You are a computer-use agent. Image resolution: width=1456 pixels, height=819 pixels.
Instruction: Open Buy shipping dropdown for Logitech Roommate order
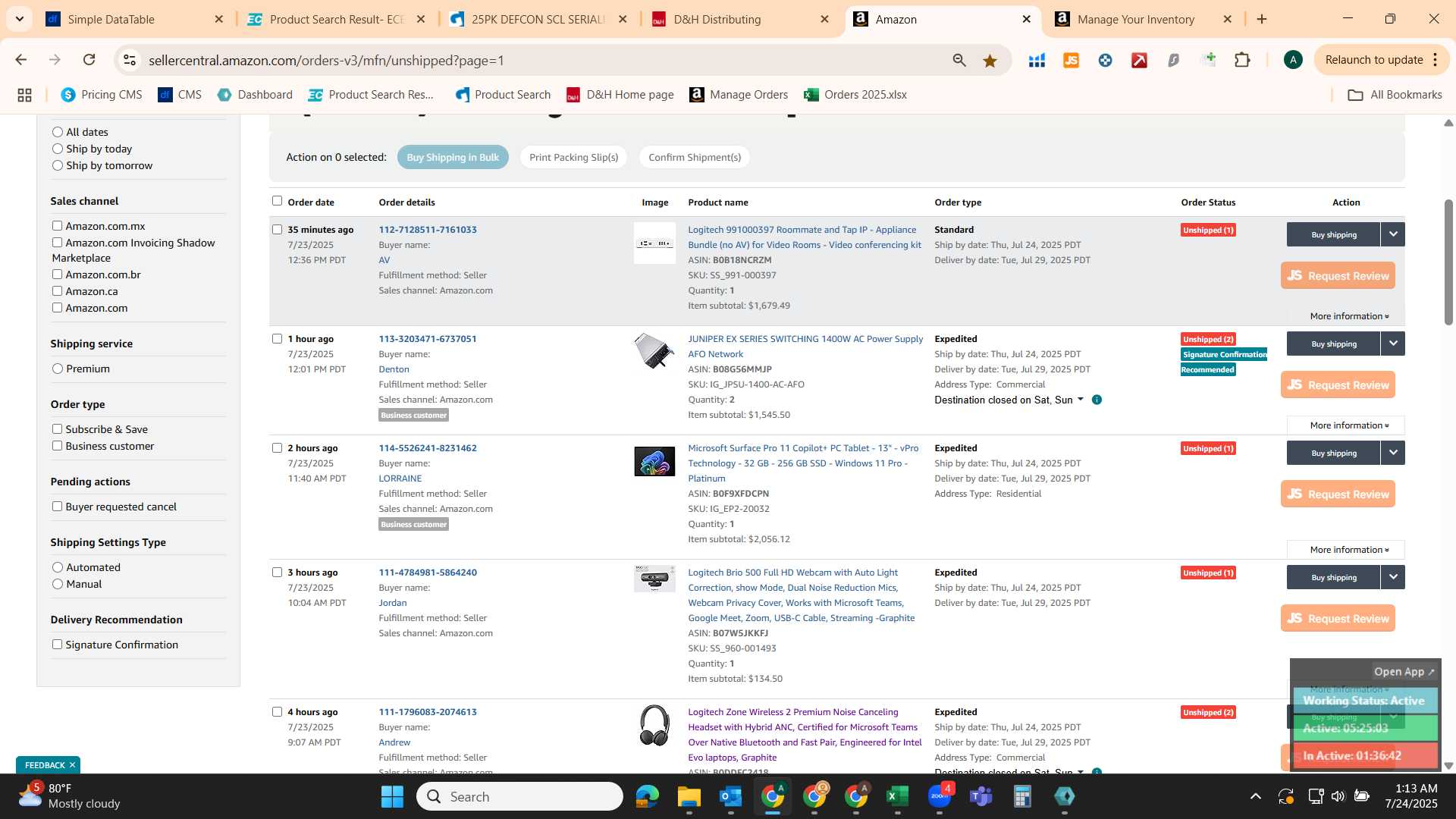[x=1392, y=234]
